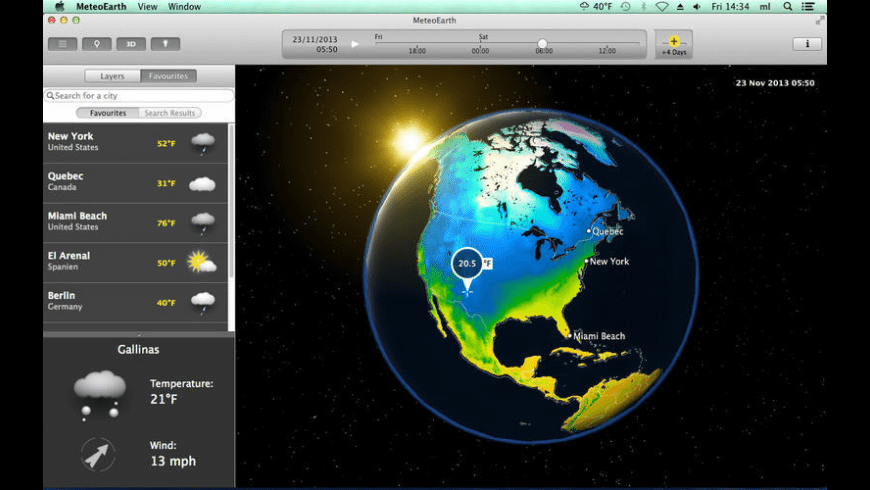This screenshot has width=870, height=490.
Task: Switch to the Layers tab
Action: point(113,76)
